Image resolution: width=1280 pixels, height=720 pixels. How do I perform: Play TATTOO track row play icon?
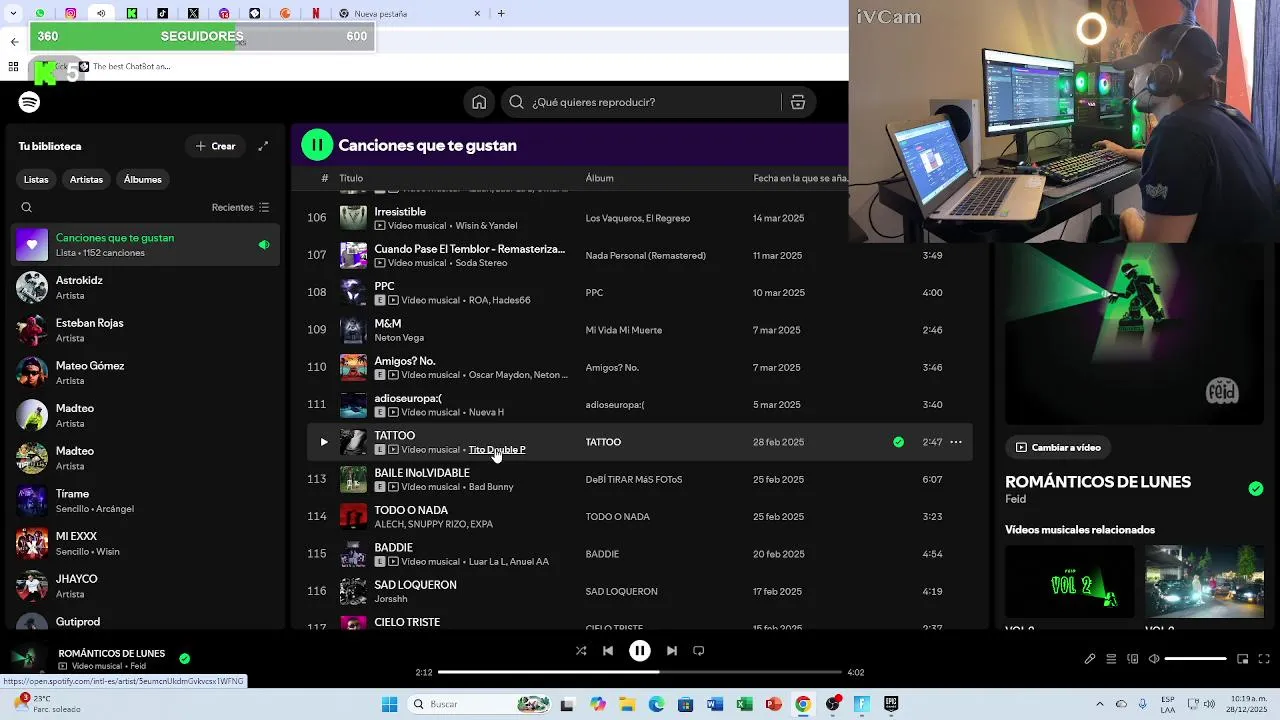coord(323,442)
